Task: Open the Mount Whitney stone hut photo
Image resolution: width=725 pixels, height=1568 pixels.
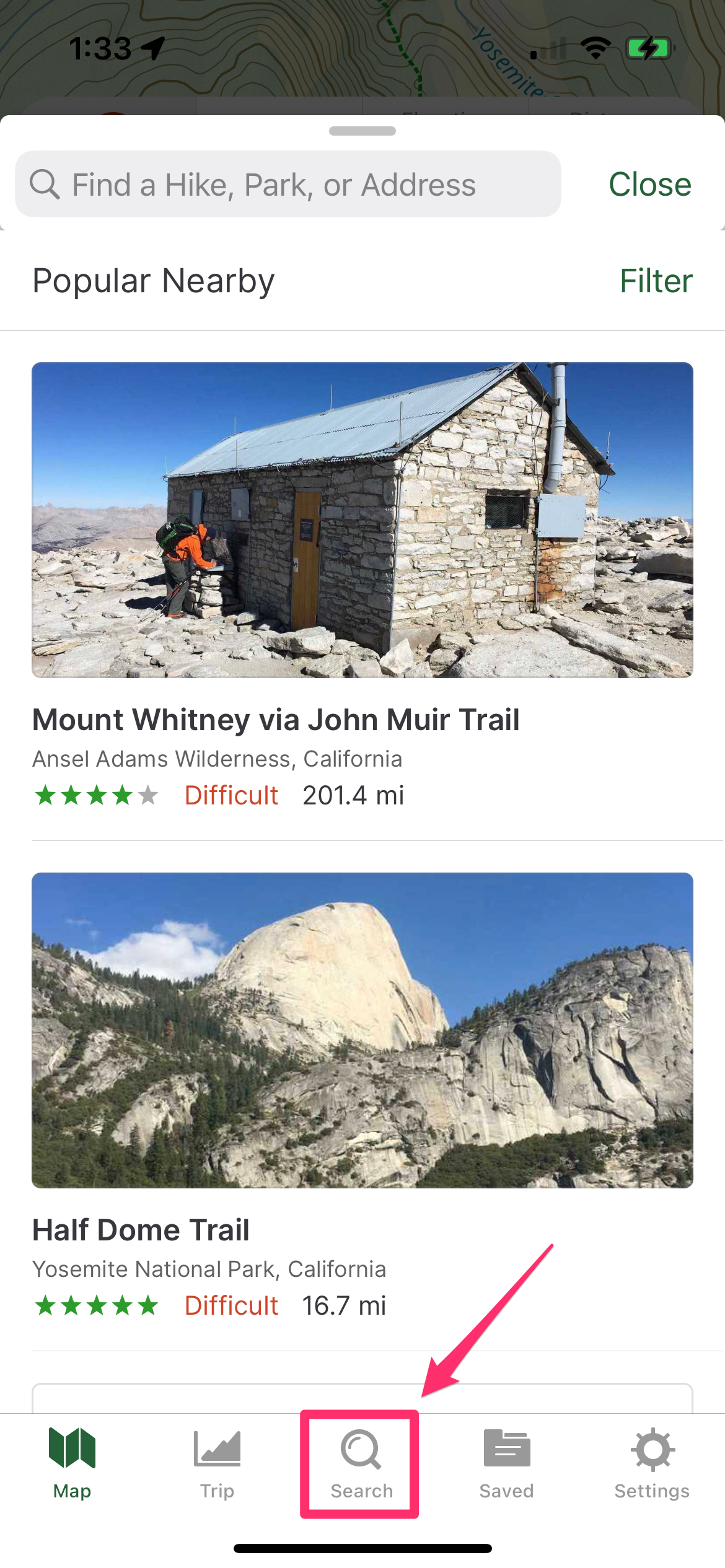Action: point(362,520)
